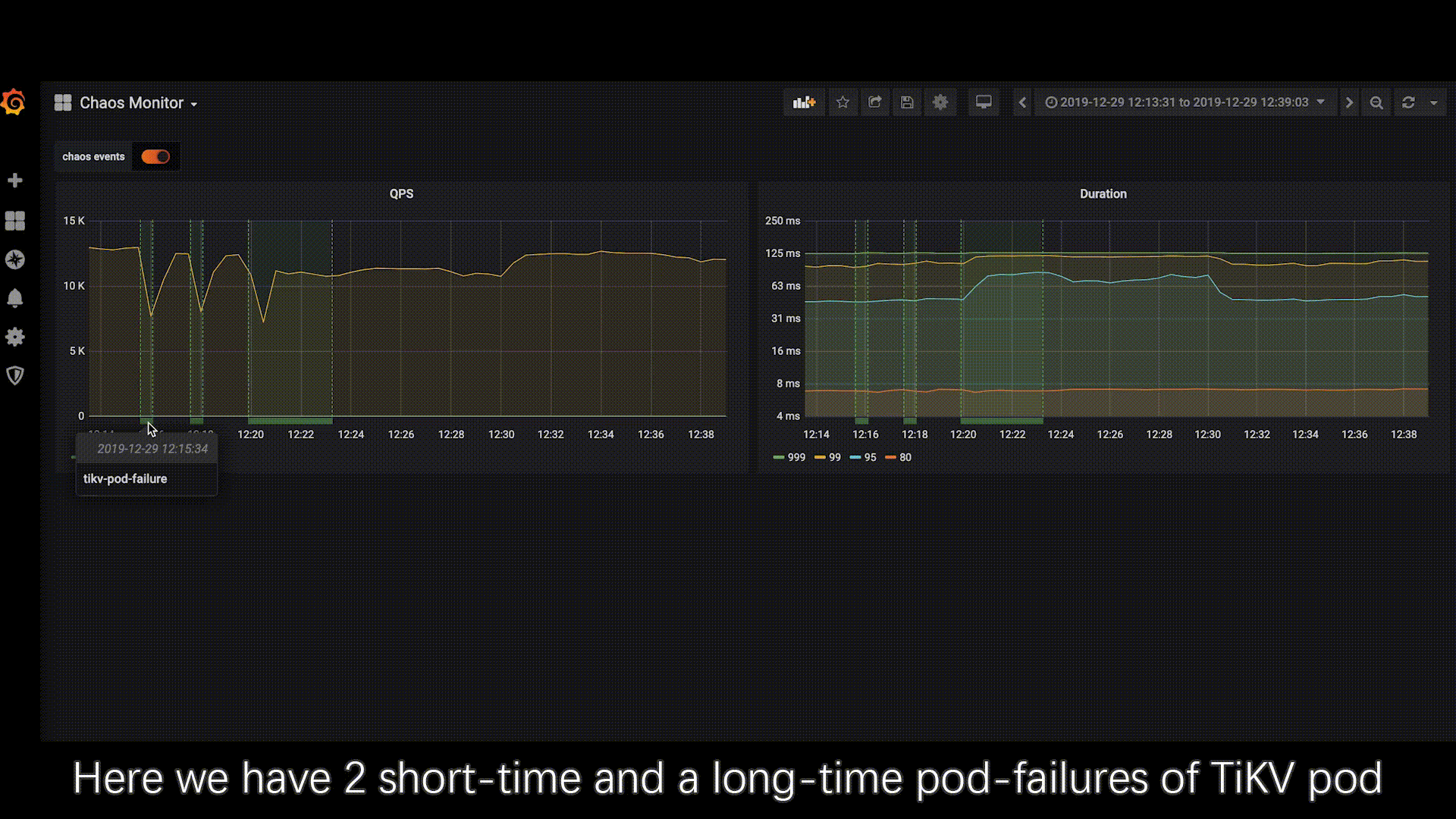The height and width of the screenshot is (819, 1456).
Task: Open the Configuration gear in sidebar
Action: click(14, 337)
